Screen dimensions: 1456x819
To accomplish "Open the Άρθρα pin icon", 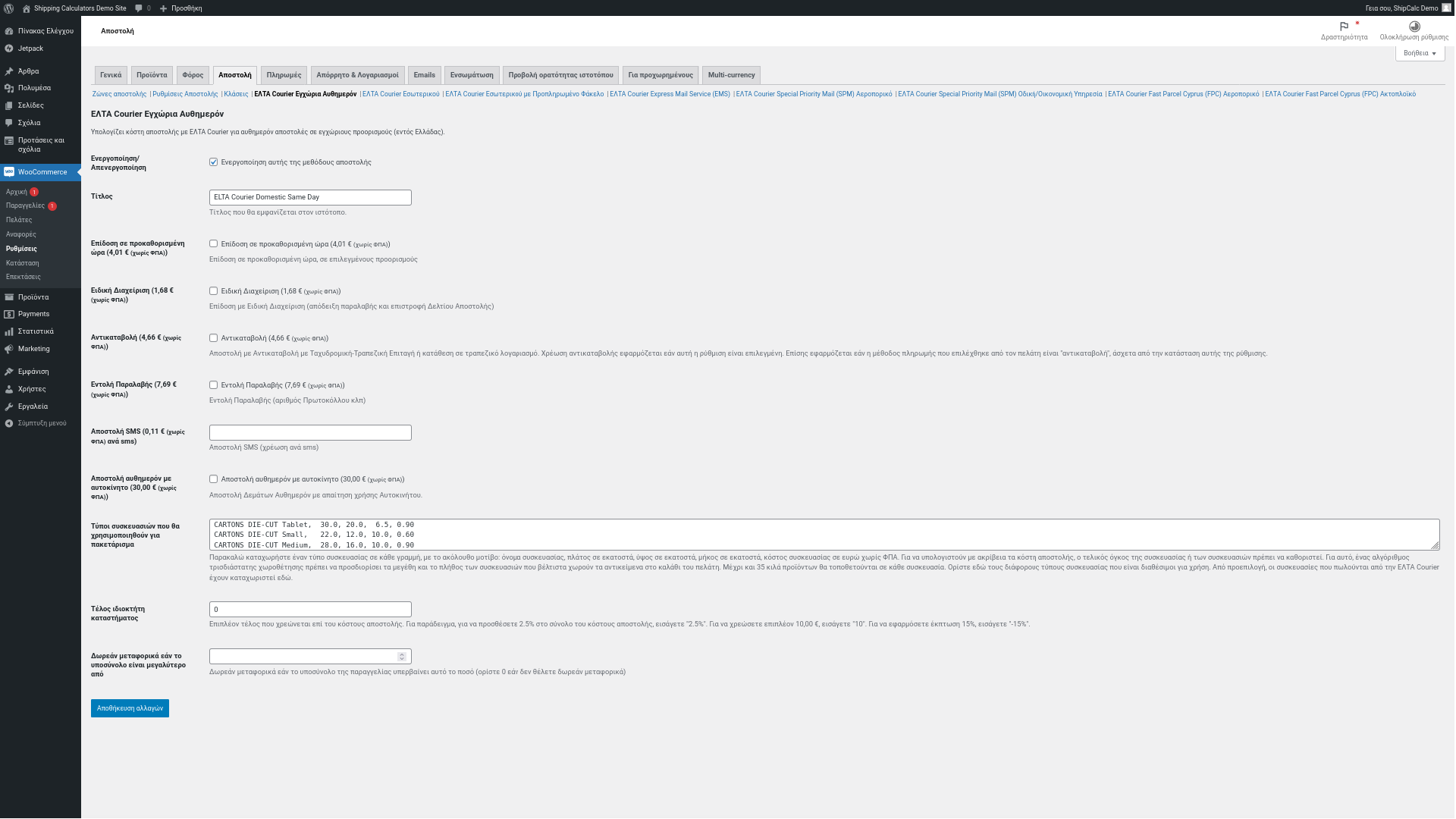I will (9, 71).
